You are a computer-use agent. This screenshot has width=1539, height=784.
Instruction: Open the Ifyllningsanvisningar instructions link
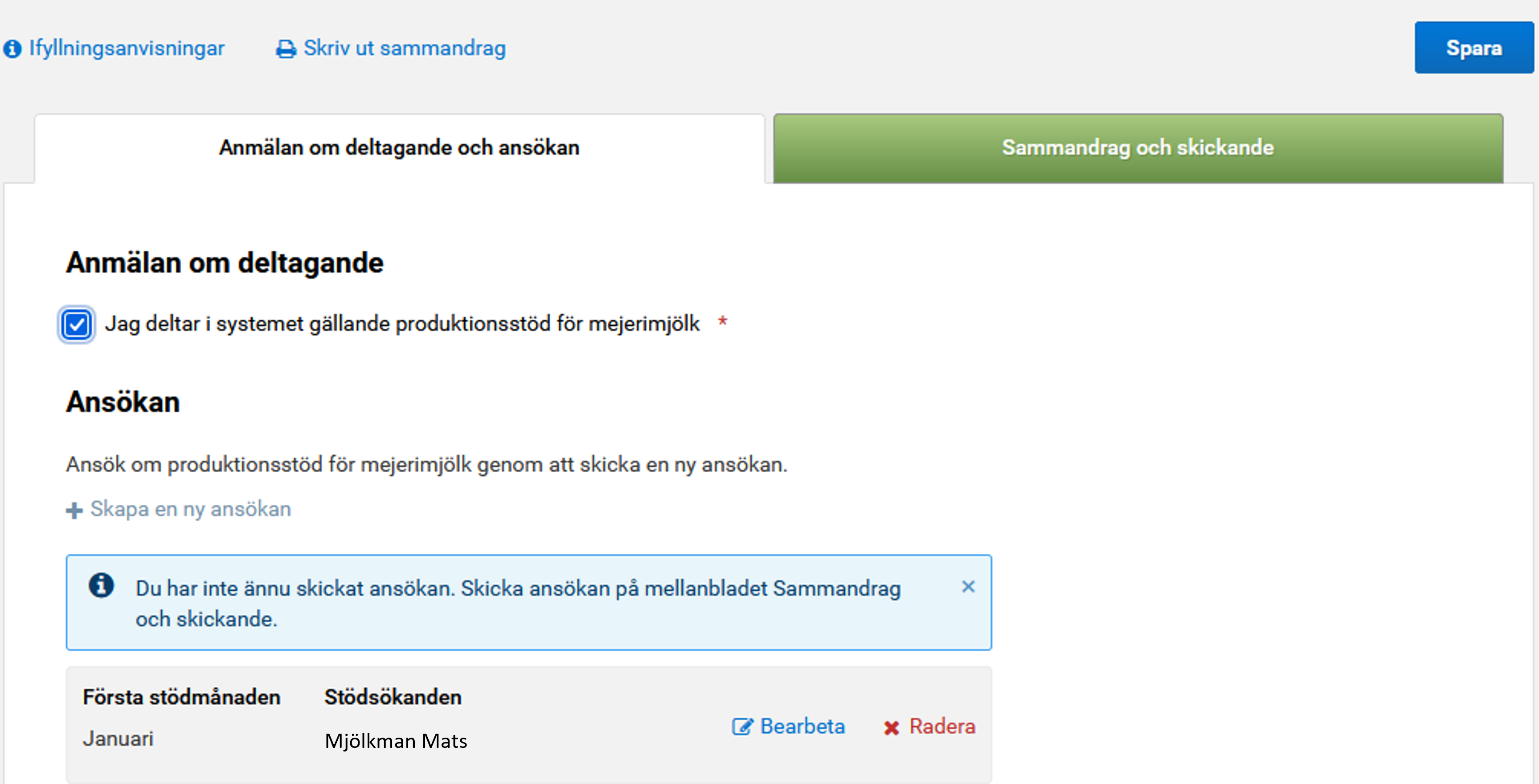tap(127, 48)
